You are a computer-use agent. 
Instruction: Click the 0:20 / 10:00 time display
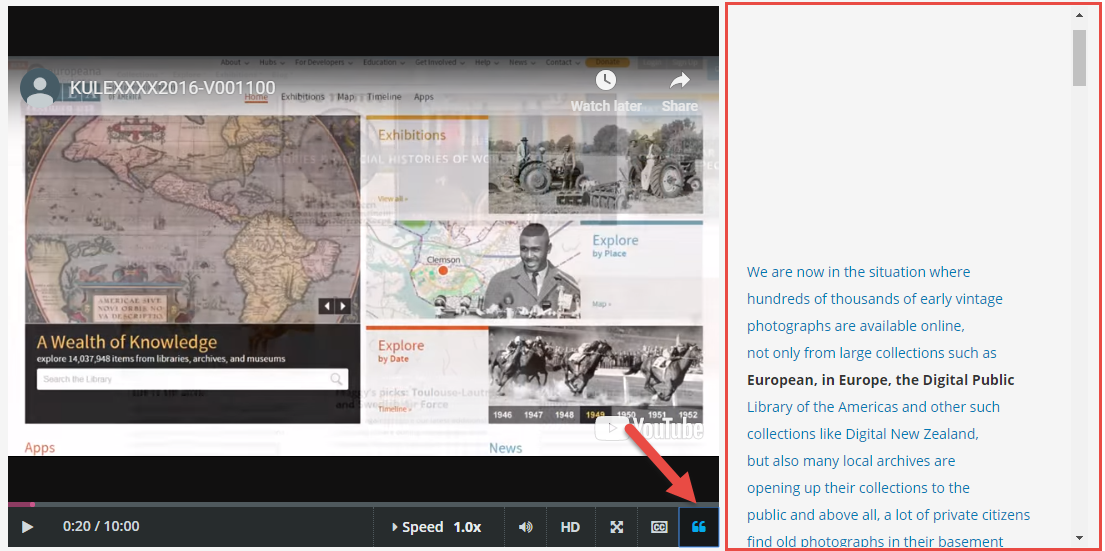pyautogui.click(x=101, y=526)
